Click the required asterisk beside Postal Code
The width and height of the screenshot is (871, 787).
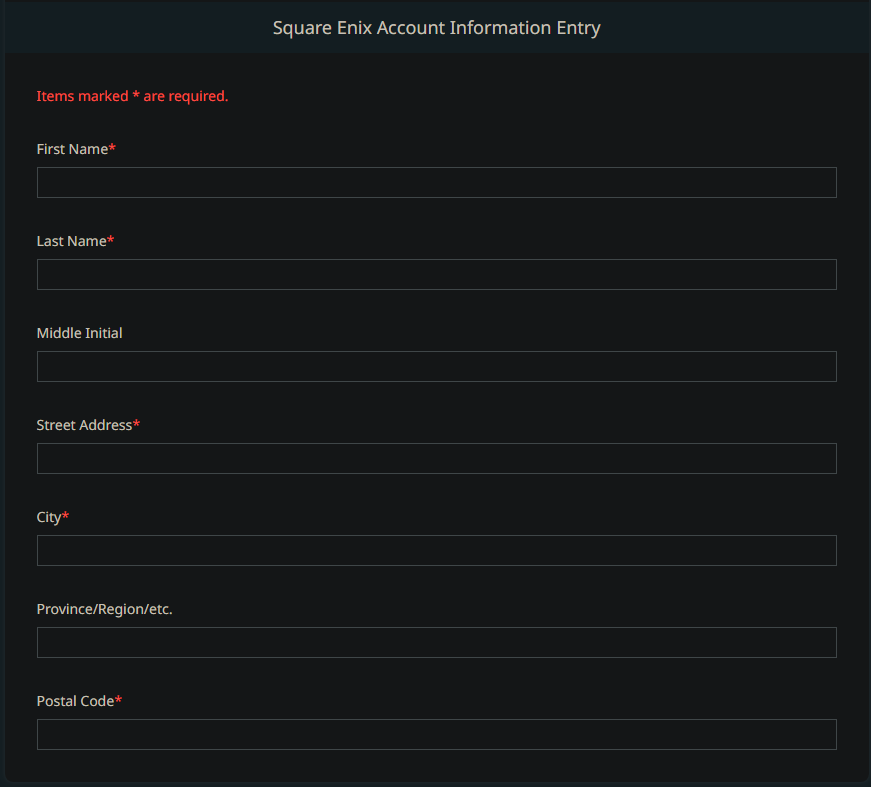(x=119, y=700)
